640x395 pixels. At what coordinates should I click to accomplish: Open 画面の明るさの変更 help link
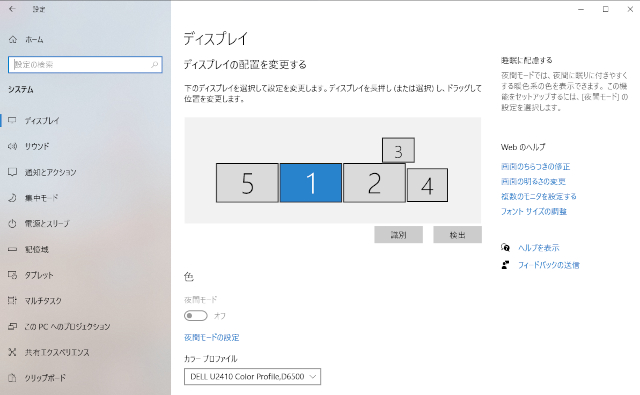[x=533, y=182]
